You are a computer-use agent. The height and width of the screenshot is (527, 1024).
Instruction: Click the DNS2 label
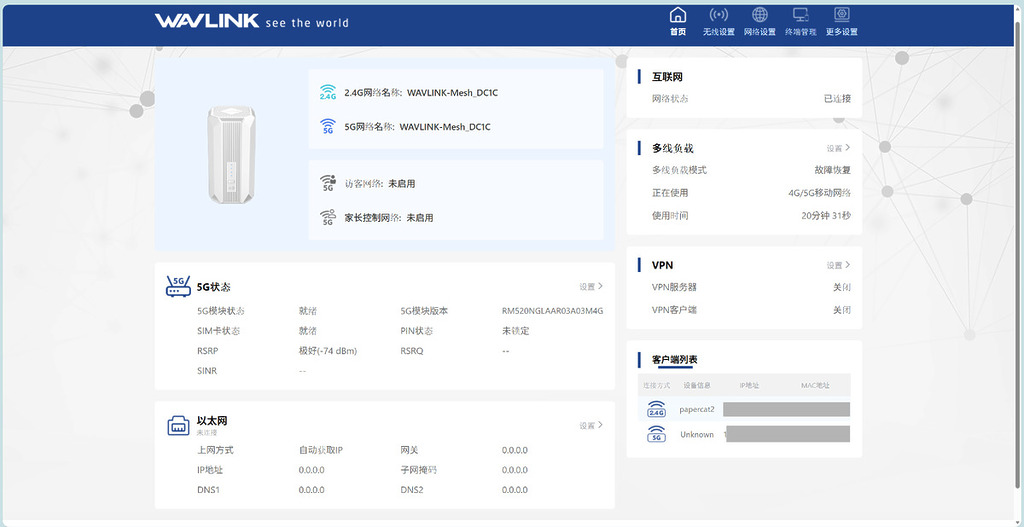point(412,490)
